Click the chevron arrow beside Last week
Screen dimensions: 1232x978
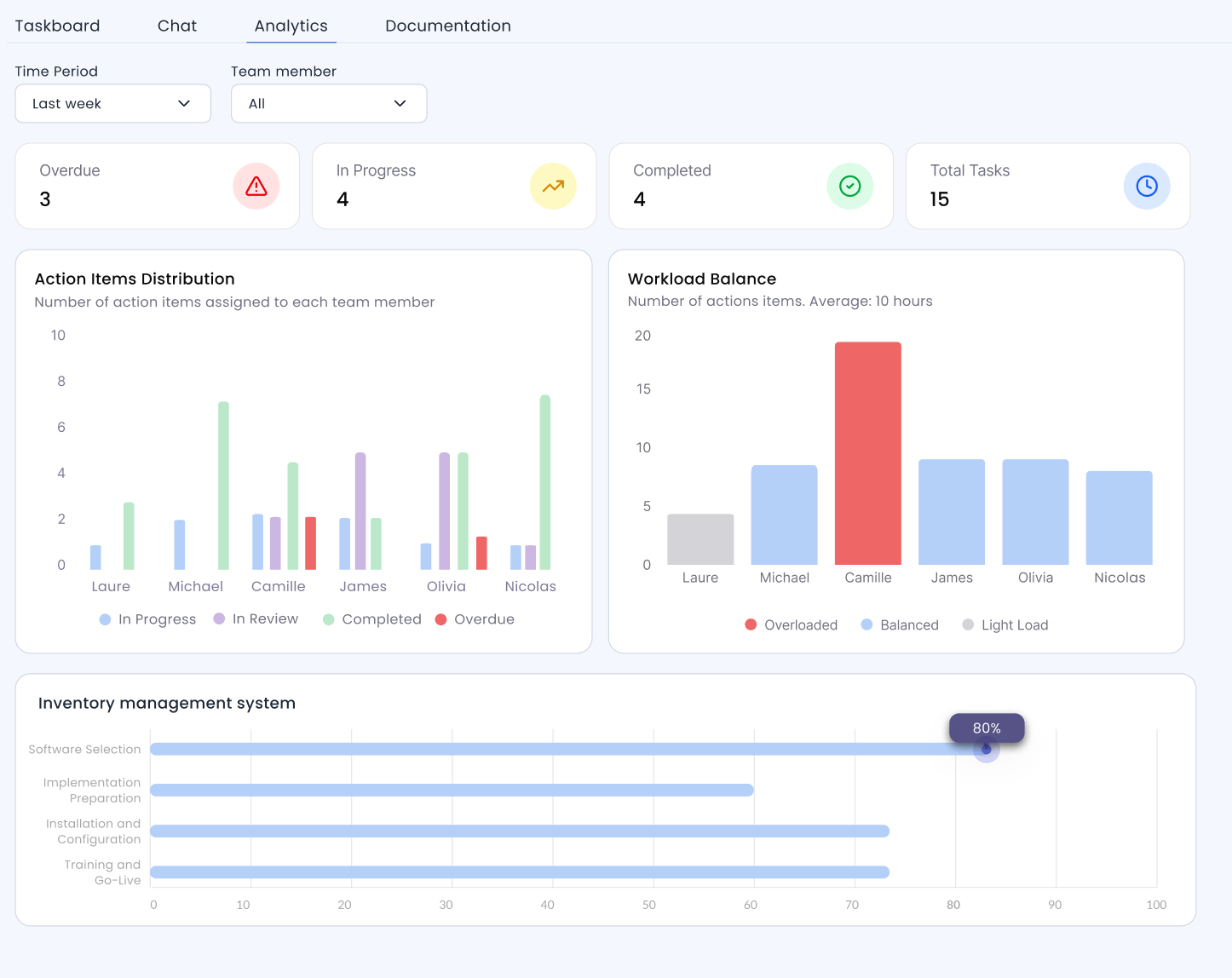click(184, 104)
